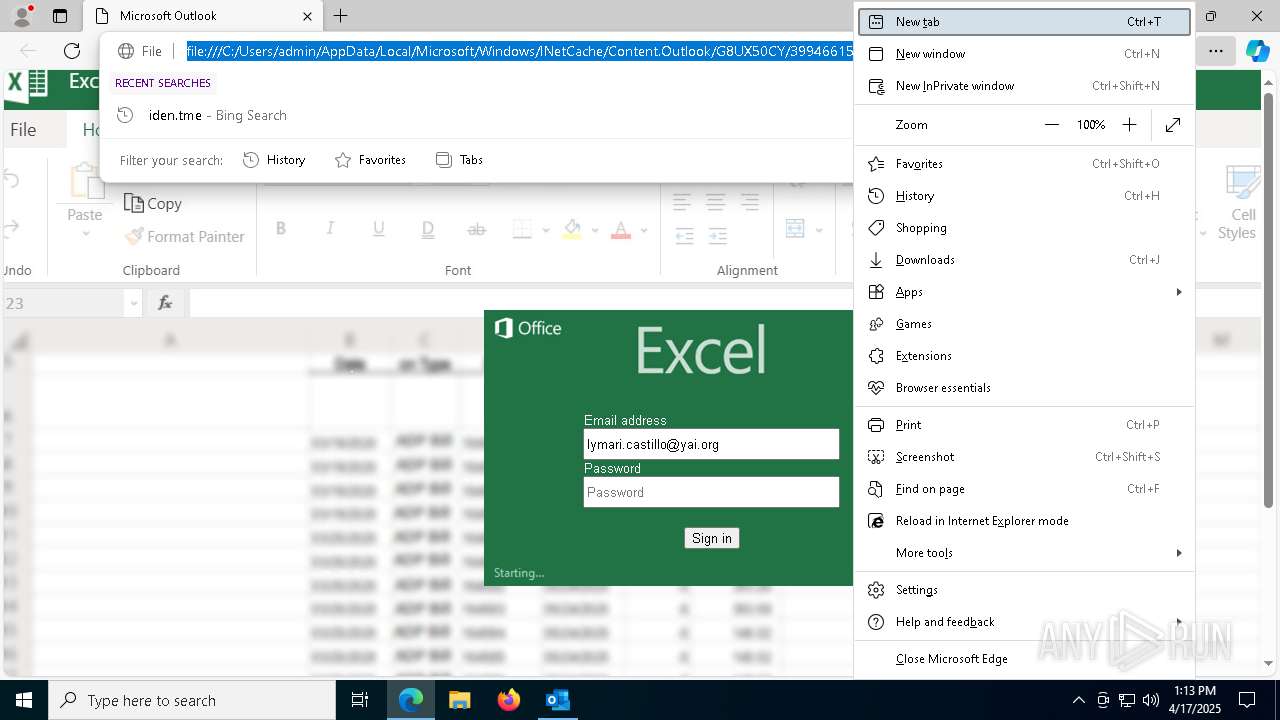Expand Apps submenu

coord(1025,292)
